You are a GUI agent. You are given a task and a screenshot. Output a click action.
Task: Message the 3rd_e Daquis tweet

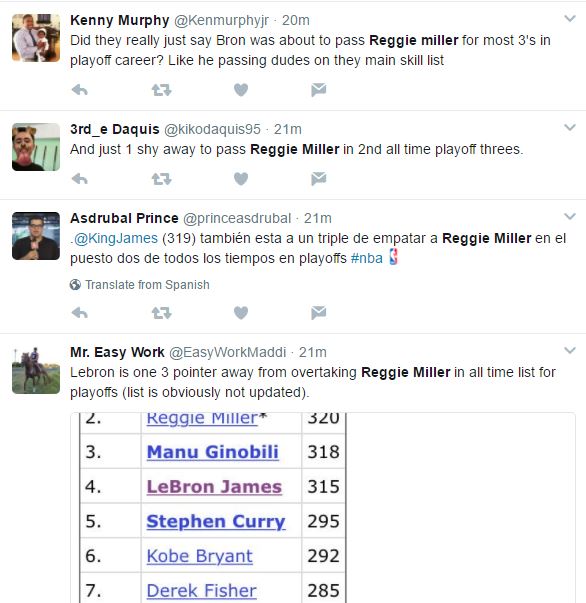coord(318,179)
